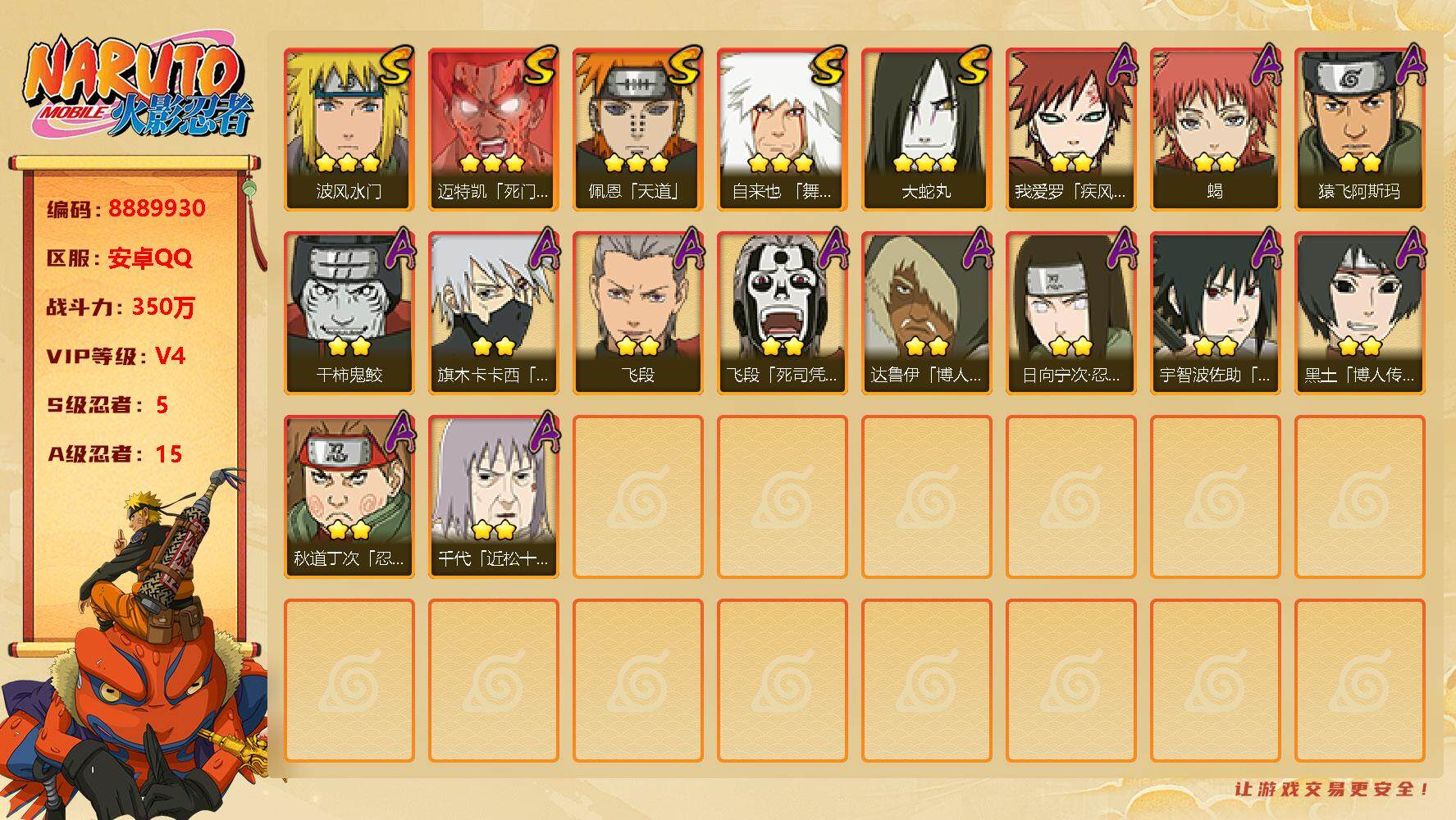Select the plain 飞段 card
Screen dimensions: 1456x820
point(638,313)
